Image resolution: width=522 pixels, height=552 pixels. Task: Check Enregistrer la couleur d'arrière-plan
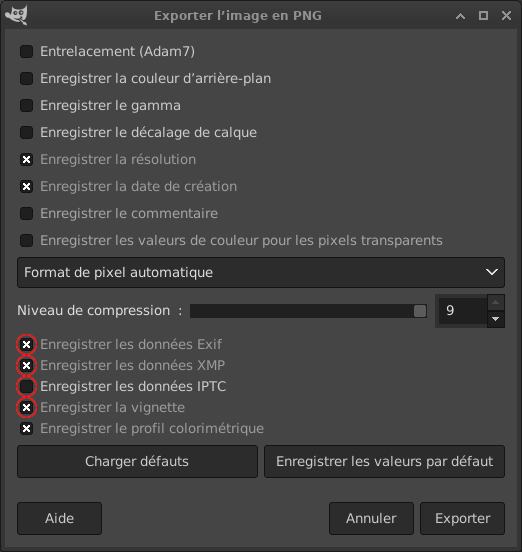[26, 79]
